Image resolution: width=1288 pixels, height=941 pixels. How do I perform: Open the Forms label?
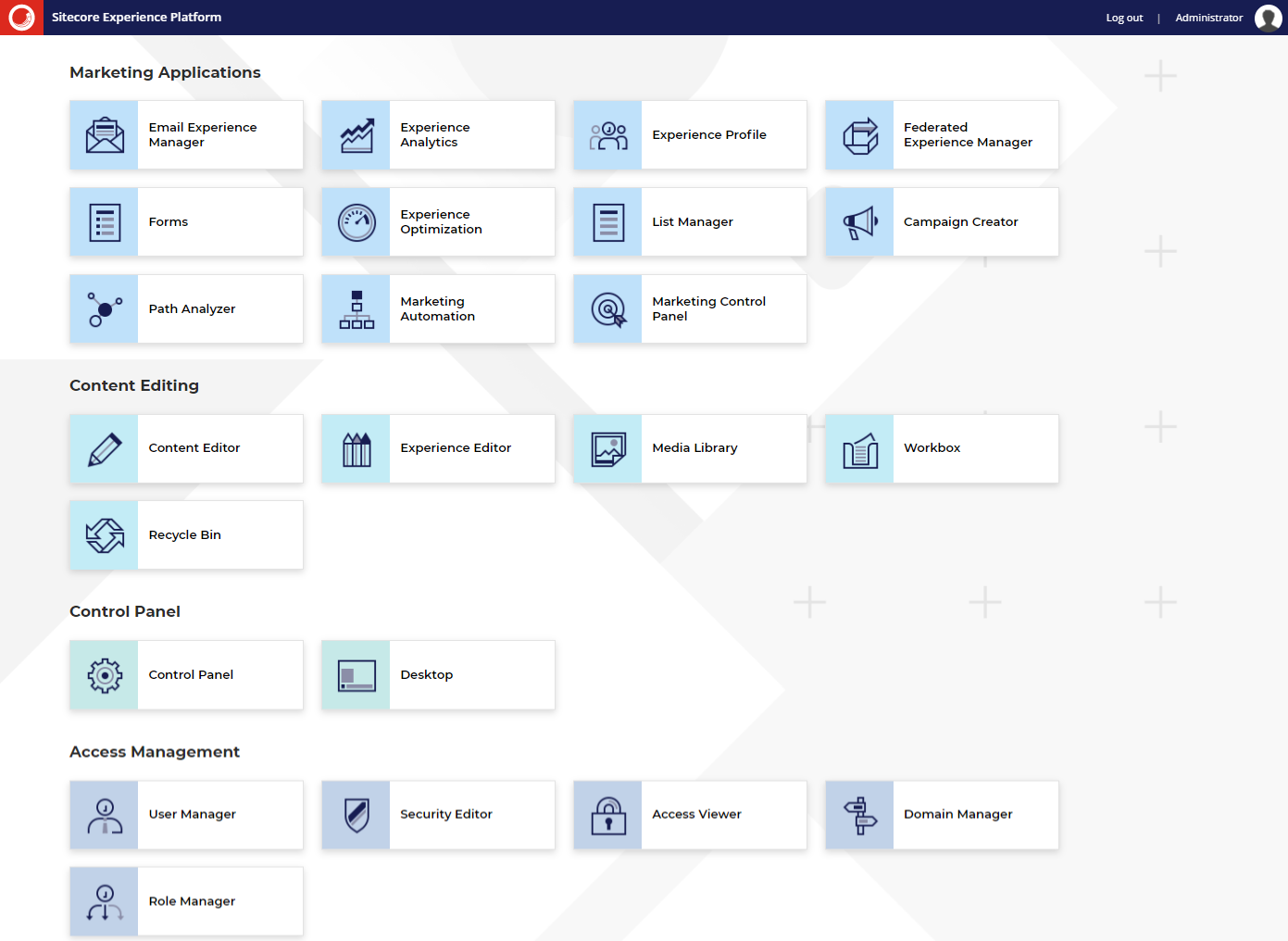[169, 222]
